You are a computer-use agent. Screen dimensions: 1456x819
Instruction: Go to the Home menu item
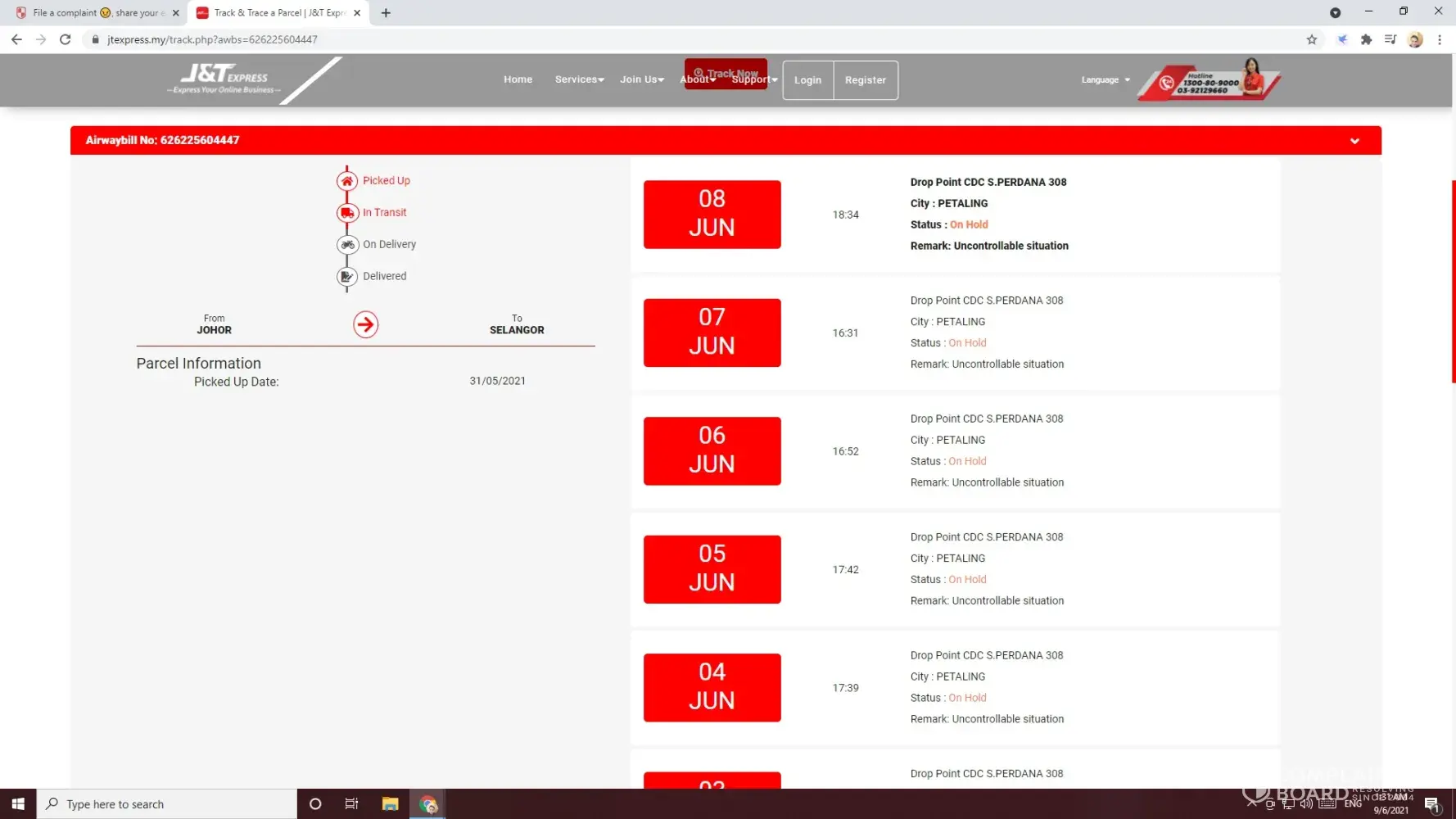[518, 80]
